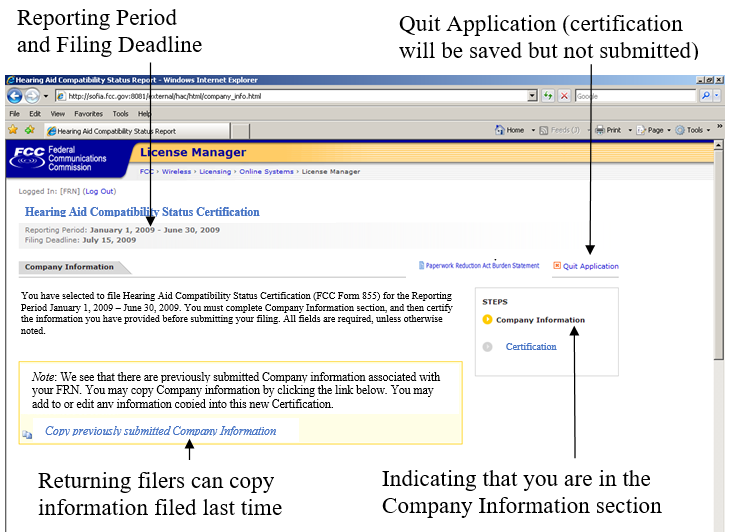
Task: Open the recent pages dropdown beside Forward
Action: 46,96
